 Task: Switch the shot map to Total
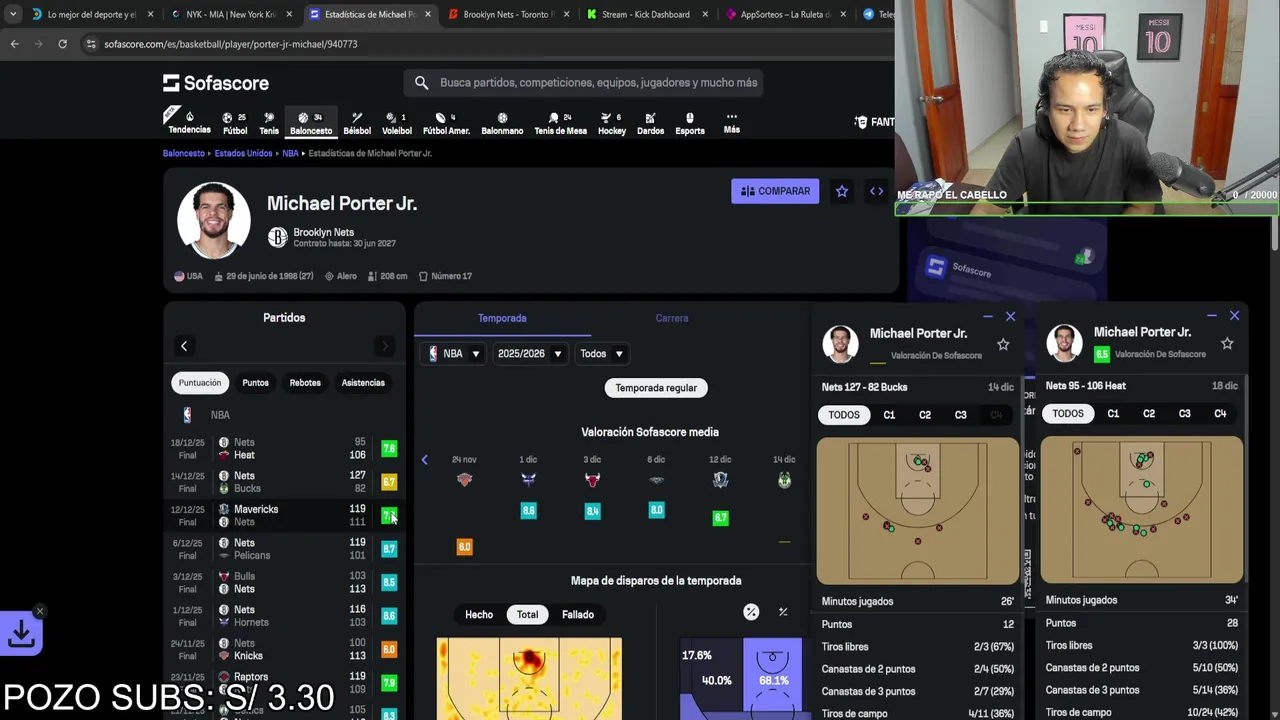(527, 614)
